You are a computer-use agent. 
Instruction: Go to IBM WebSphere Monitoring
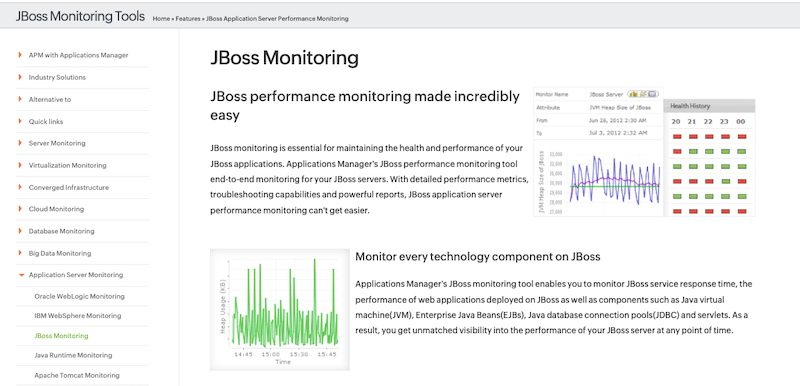78,316
